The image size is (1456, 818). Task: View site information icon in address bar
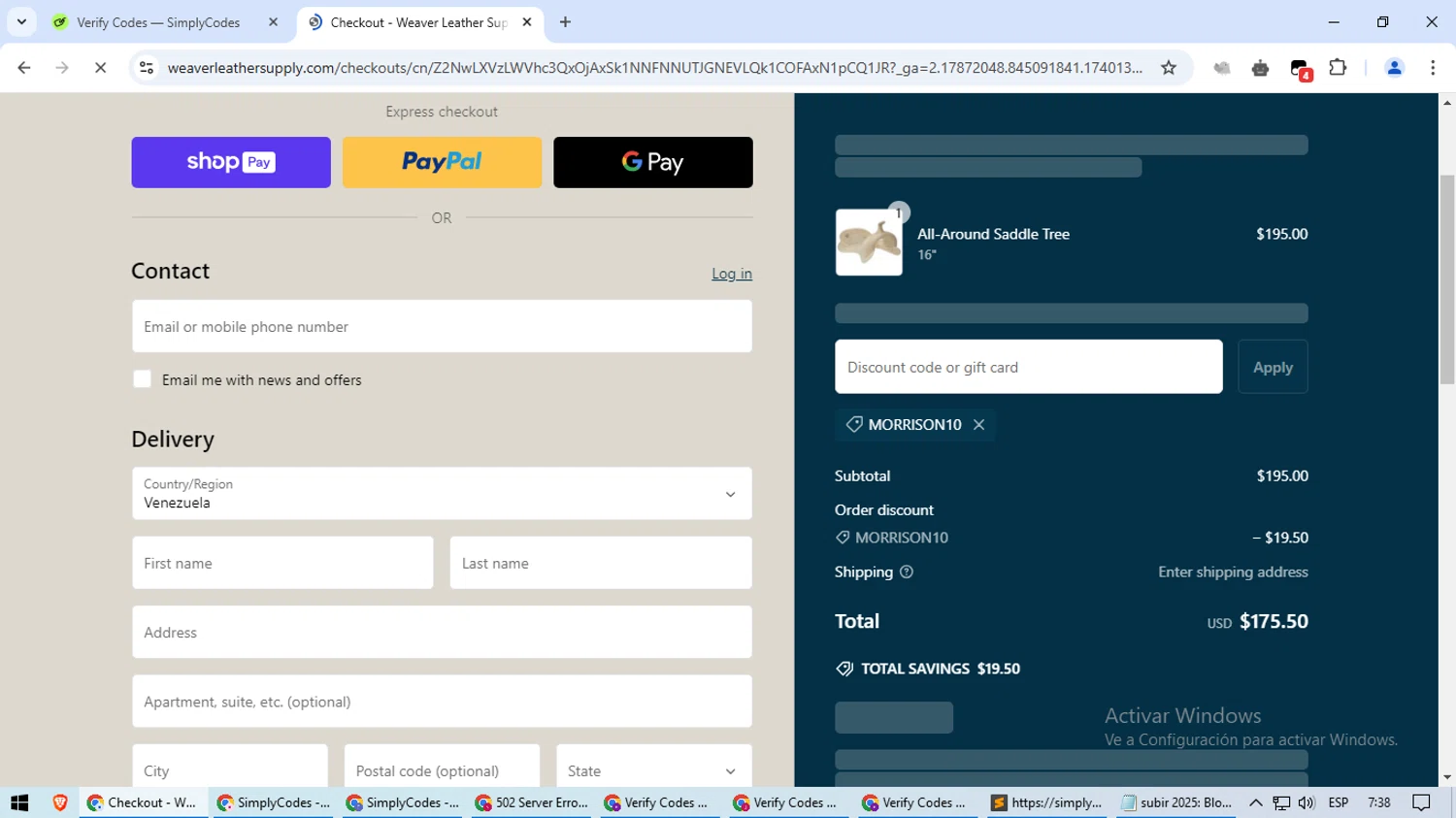tap(147, 68)
